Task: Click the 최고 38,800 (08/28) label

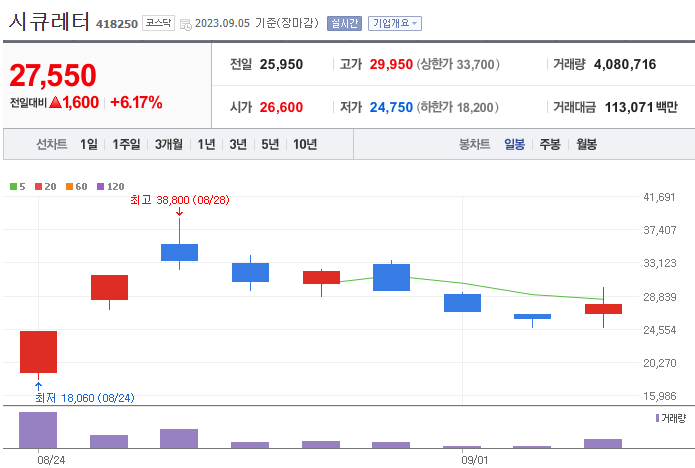Action: [x=180, y=200]
